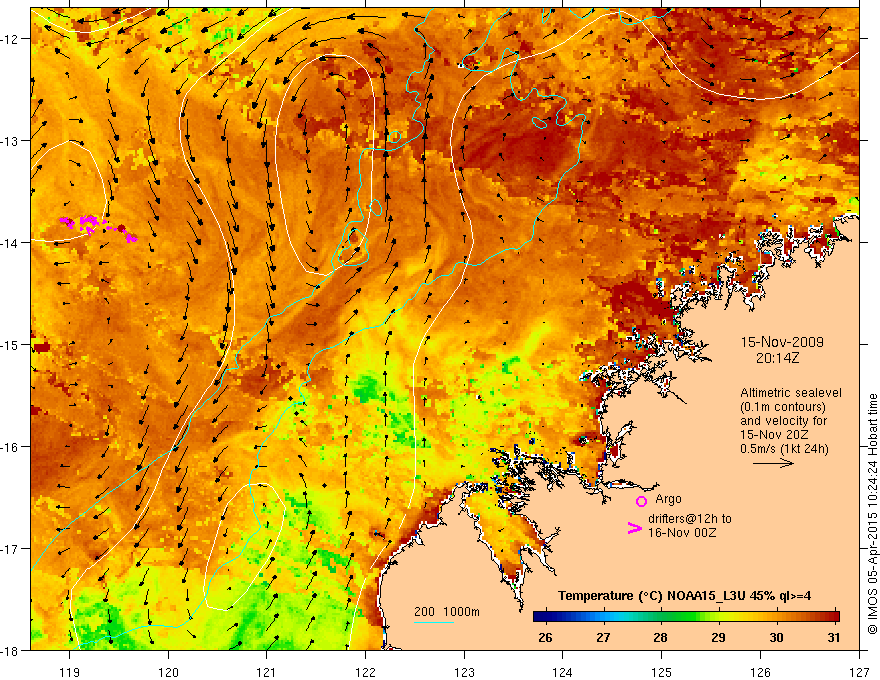Viewport: 880px width, 680px height.
Task: Click the 'and velocity for' legend text
Action: pyautogui.click(x=783, y=421)
